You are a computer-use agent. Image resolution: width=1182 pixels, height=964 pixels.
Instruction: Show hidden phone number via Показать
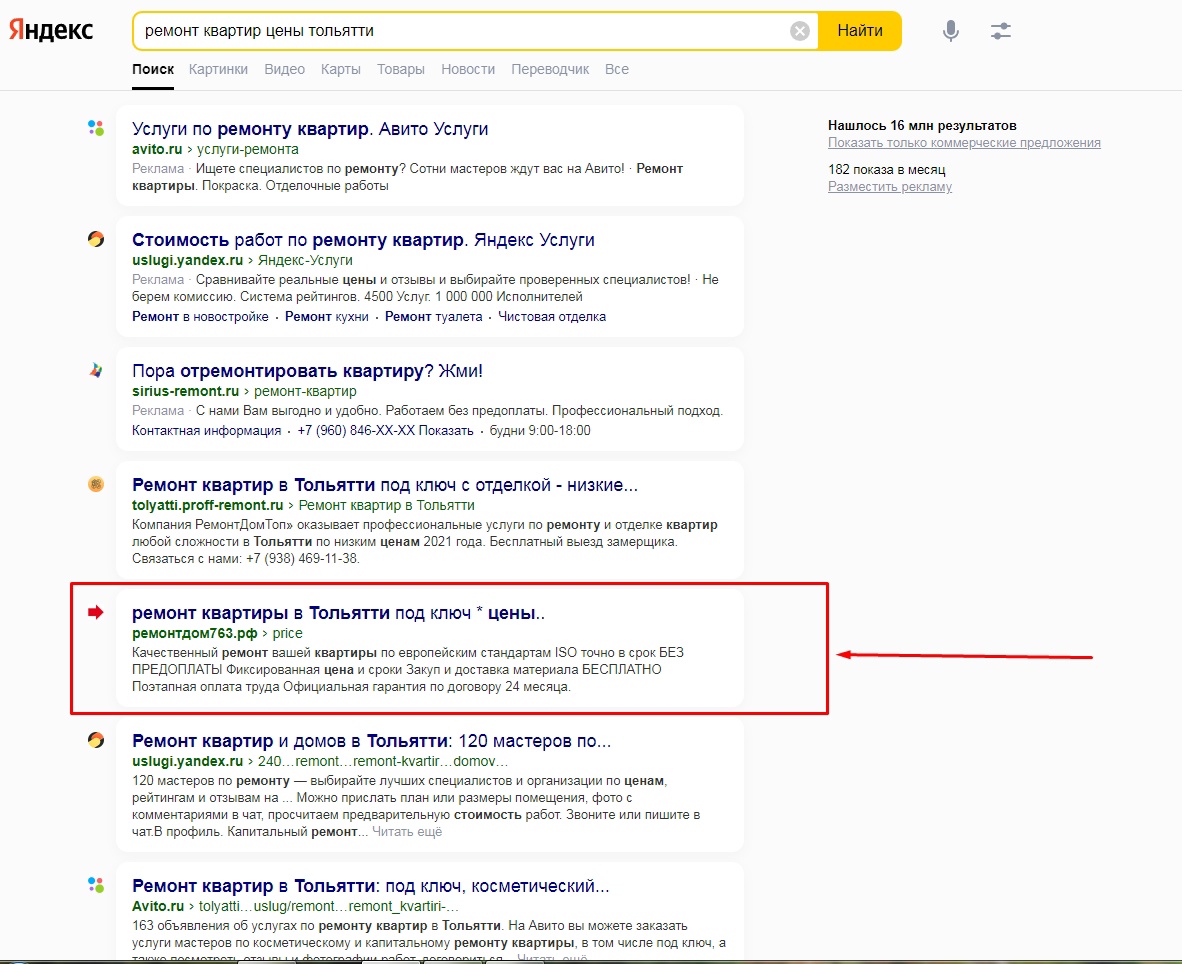click(x=445, y=430)
